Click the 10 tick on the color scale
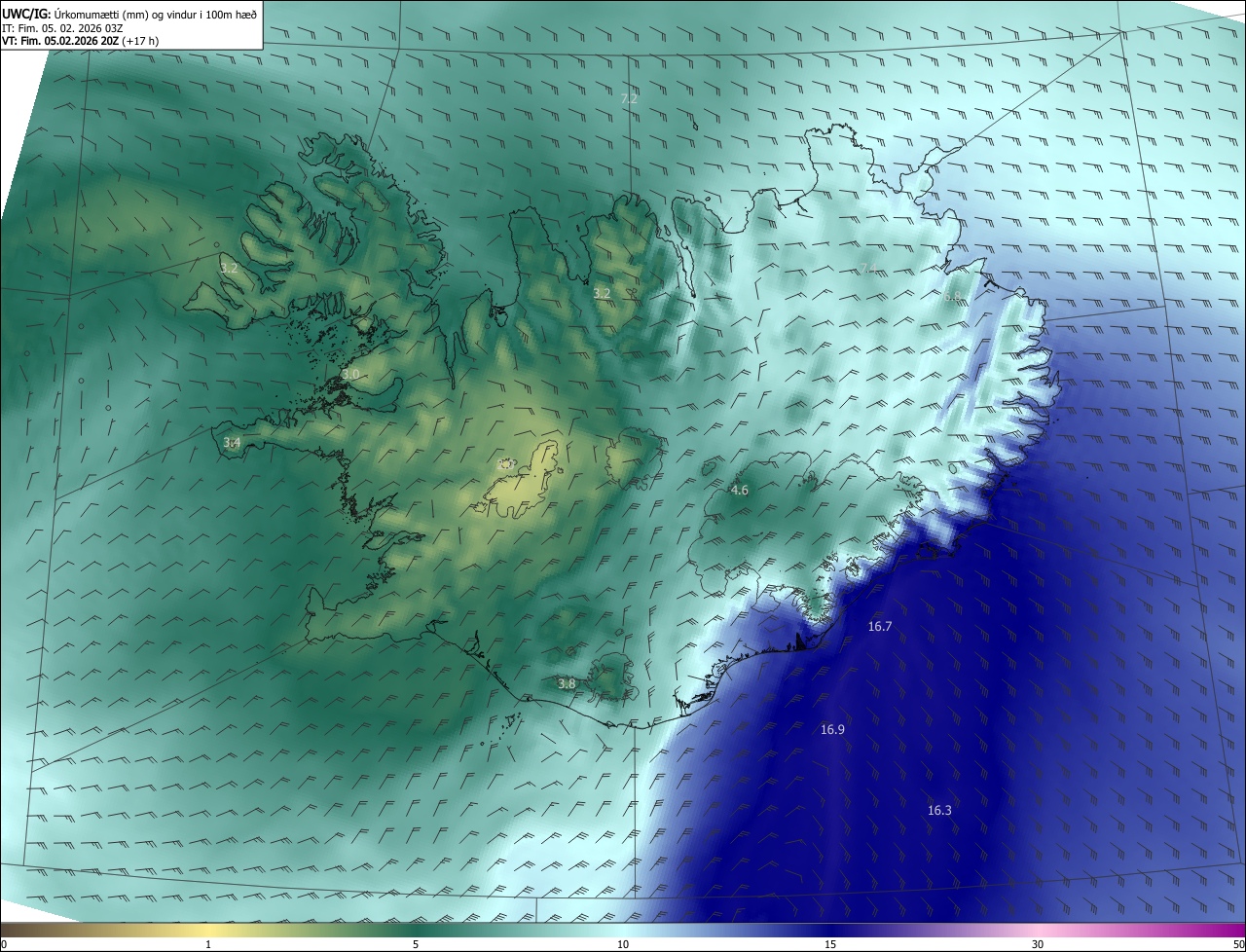Image resolution: width=1246 pixels, height=952 pixels. (x=623, y=944)
